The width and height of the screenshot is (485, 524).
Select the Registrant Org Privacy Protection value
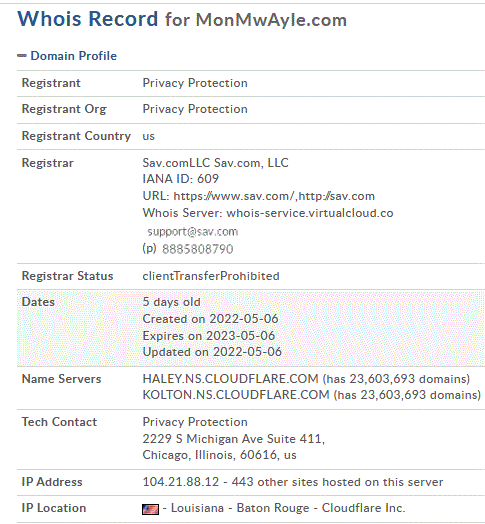click(x=195, y=109)
